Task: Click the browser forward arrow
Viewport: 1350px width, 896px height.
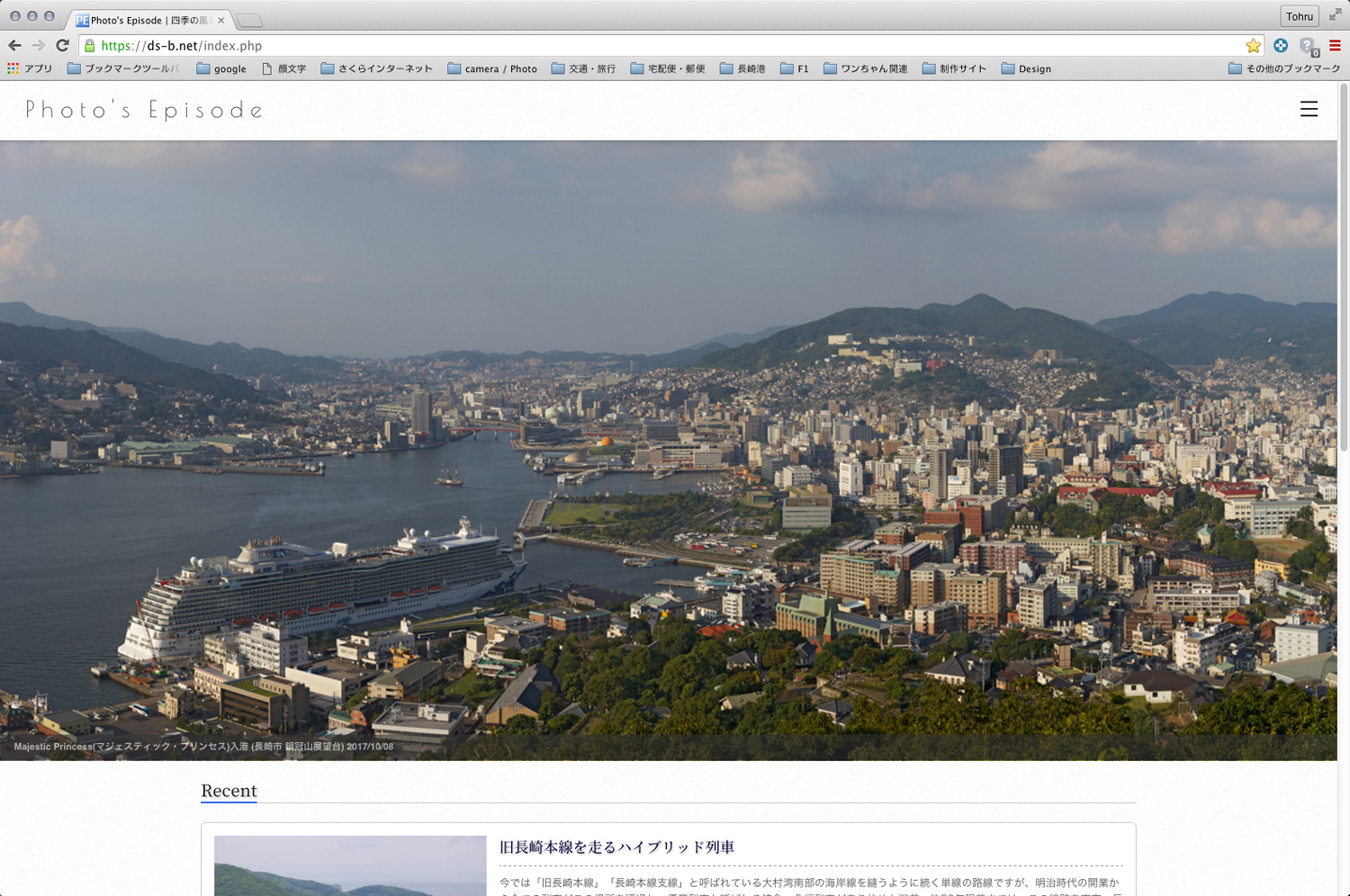Action: pyautogui.click(x=38, y=46)
